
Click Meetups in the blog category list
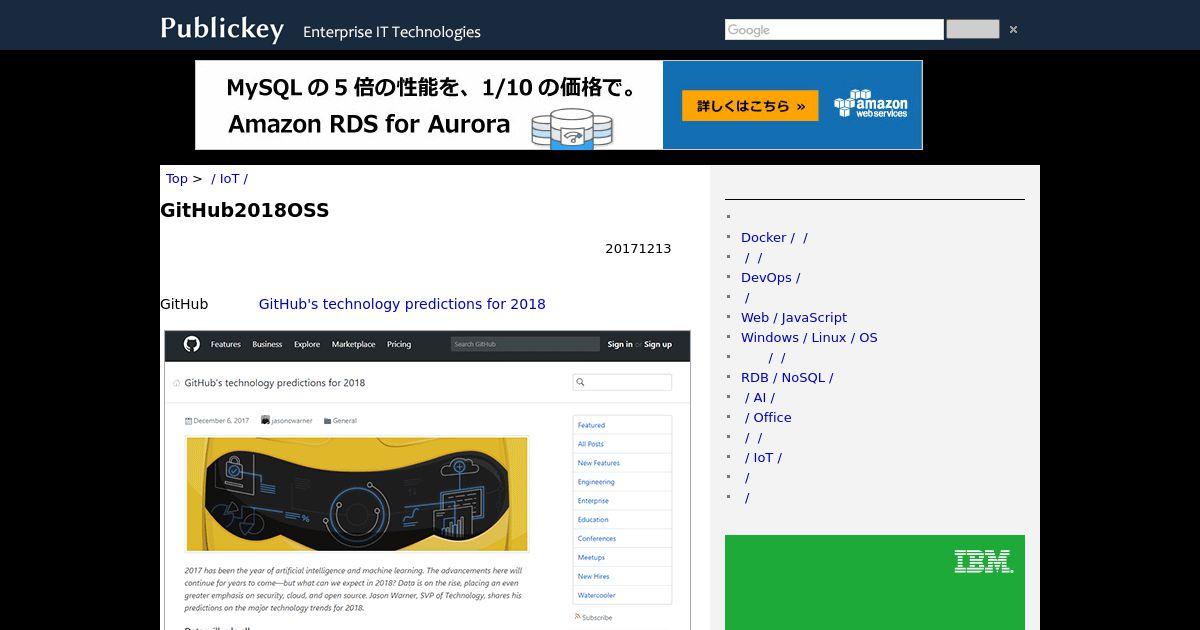pos(591,558)
